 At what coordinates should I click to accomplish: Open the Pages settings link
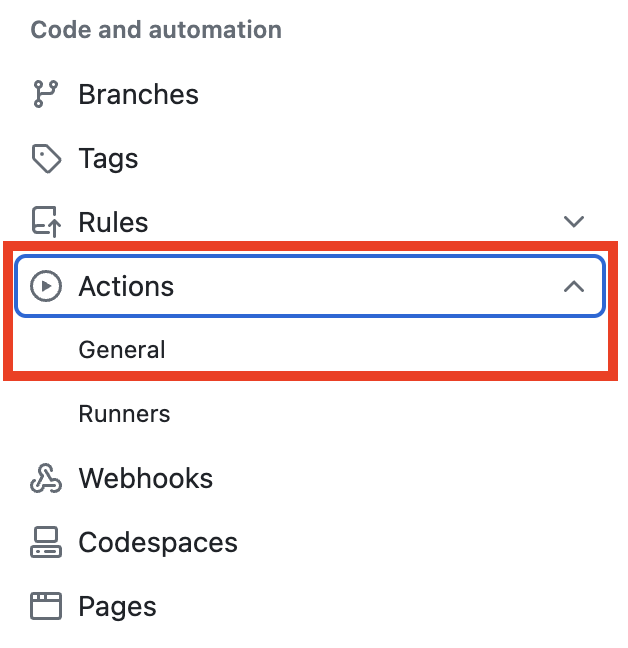pyautogui.click(x=117, y=607)
